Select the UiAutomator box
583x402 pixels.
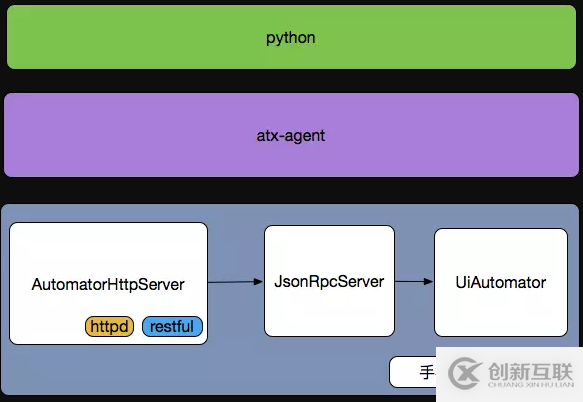[x=500, y=282]
